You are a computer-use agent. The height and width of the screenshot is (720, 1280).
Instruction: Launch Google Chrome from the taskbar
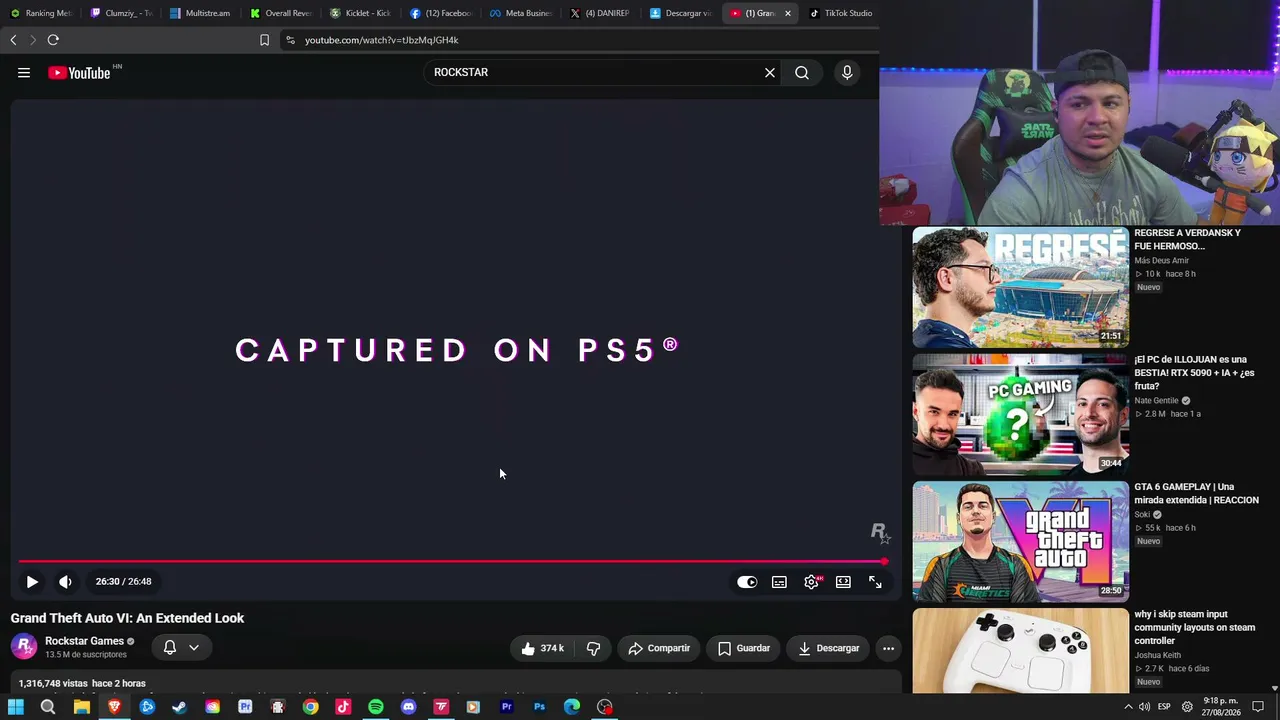click(x=310, y=707)
